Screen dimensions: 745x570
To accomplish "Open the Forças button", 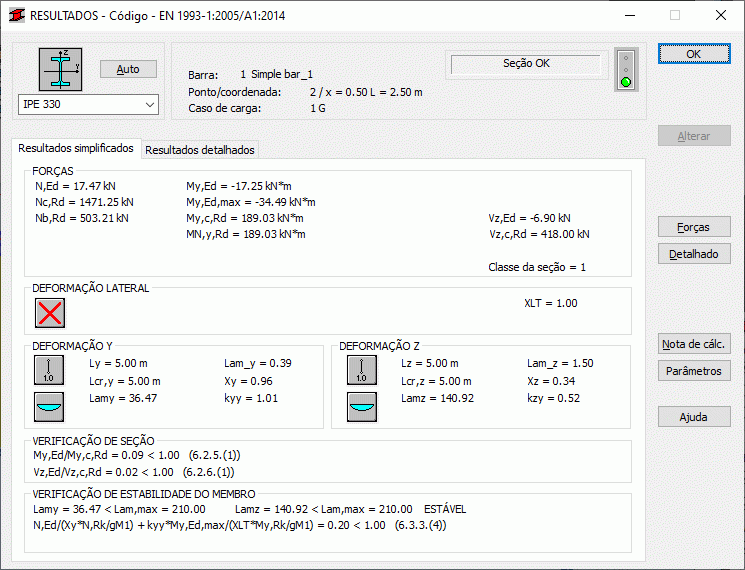I will click(x=694, y=227).
